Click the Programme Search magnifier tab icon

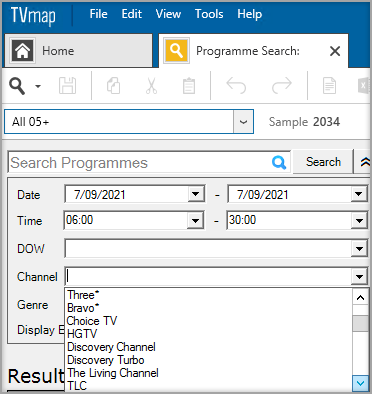[176, 51]
